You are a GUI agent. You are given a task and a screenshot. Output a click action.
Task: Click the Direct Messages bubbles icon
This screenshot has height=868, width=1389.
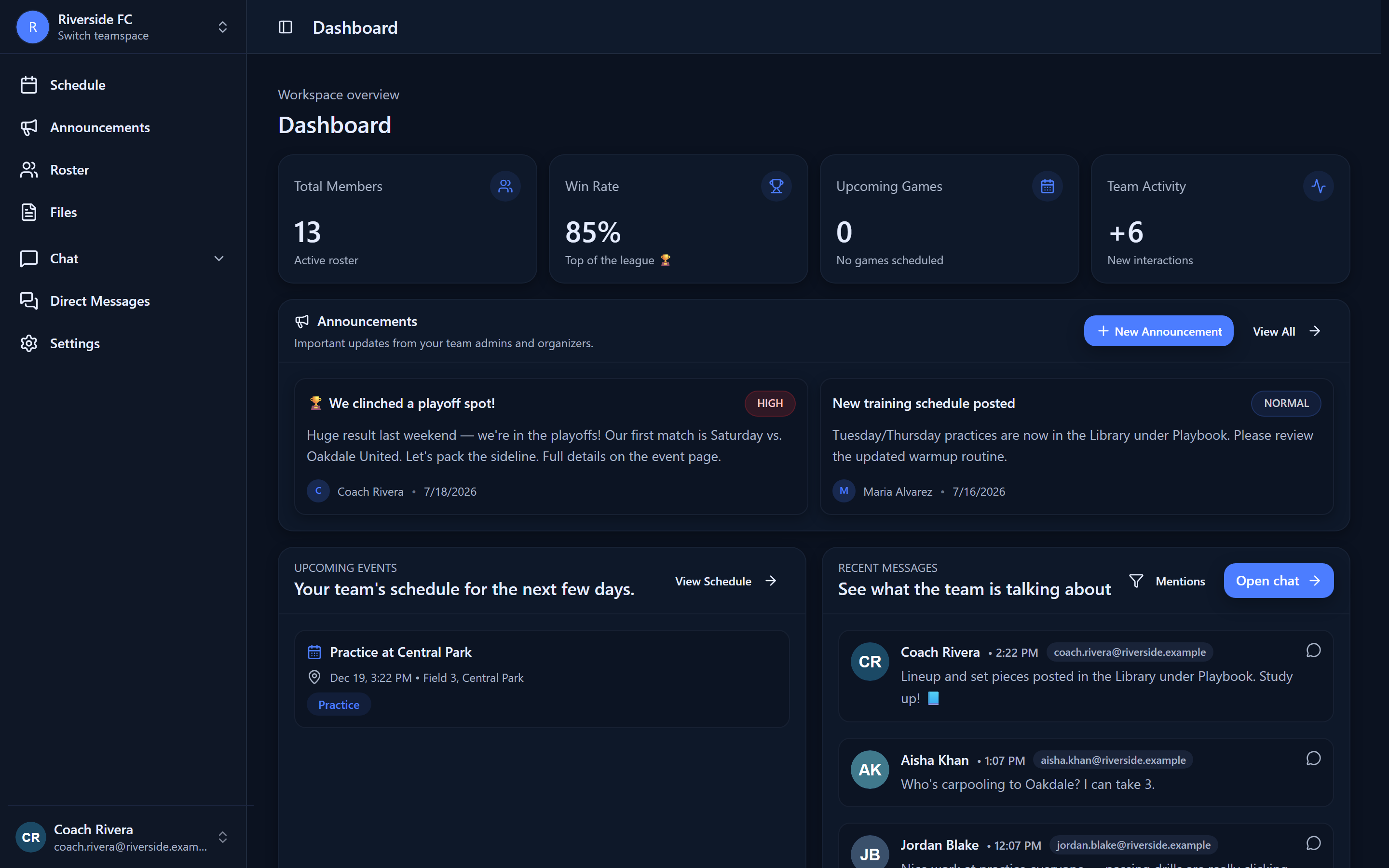29,301
